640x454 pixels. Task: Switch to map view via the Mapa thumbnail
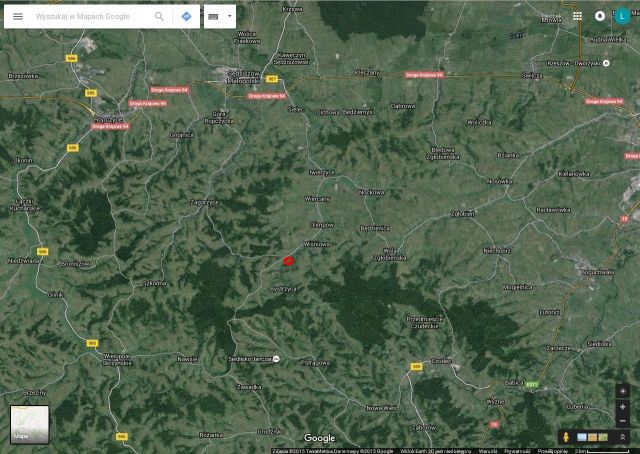pos(29,425)
